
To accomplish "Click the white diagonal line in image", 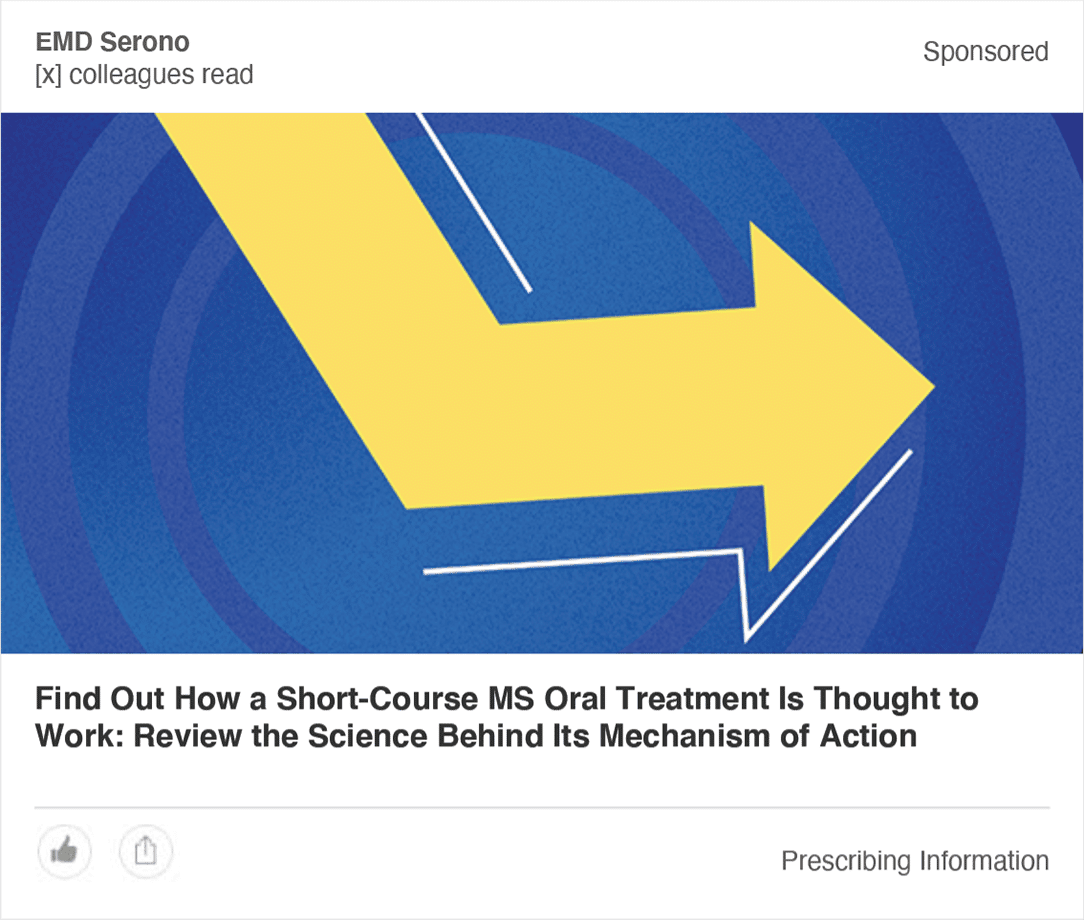I will click(x=474, y=202).
